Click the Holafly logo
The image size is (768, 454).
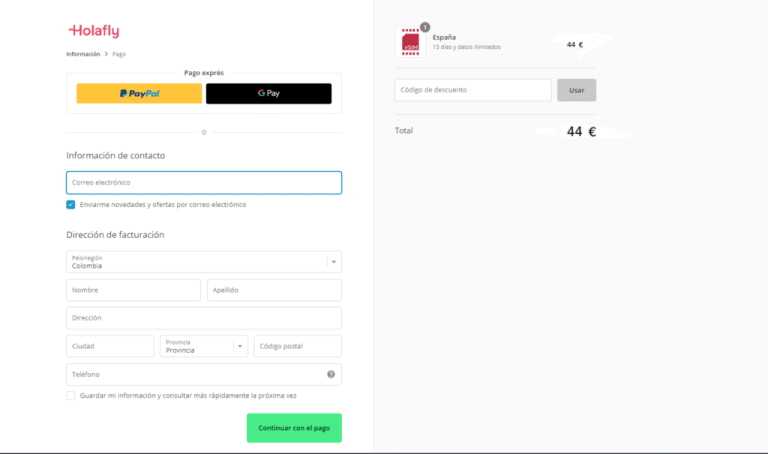pos(93,31)
